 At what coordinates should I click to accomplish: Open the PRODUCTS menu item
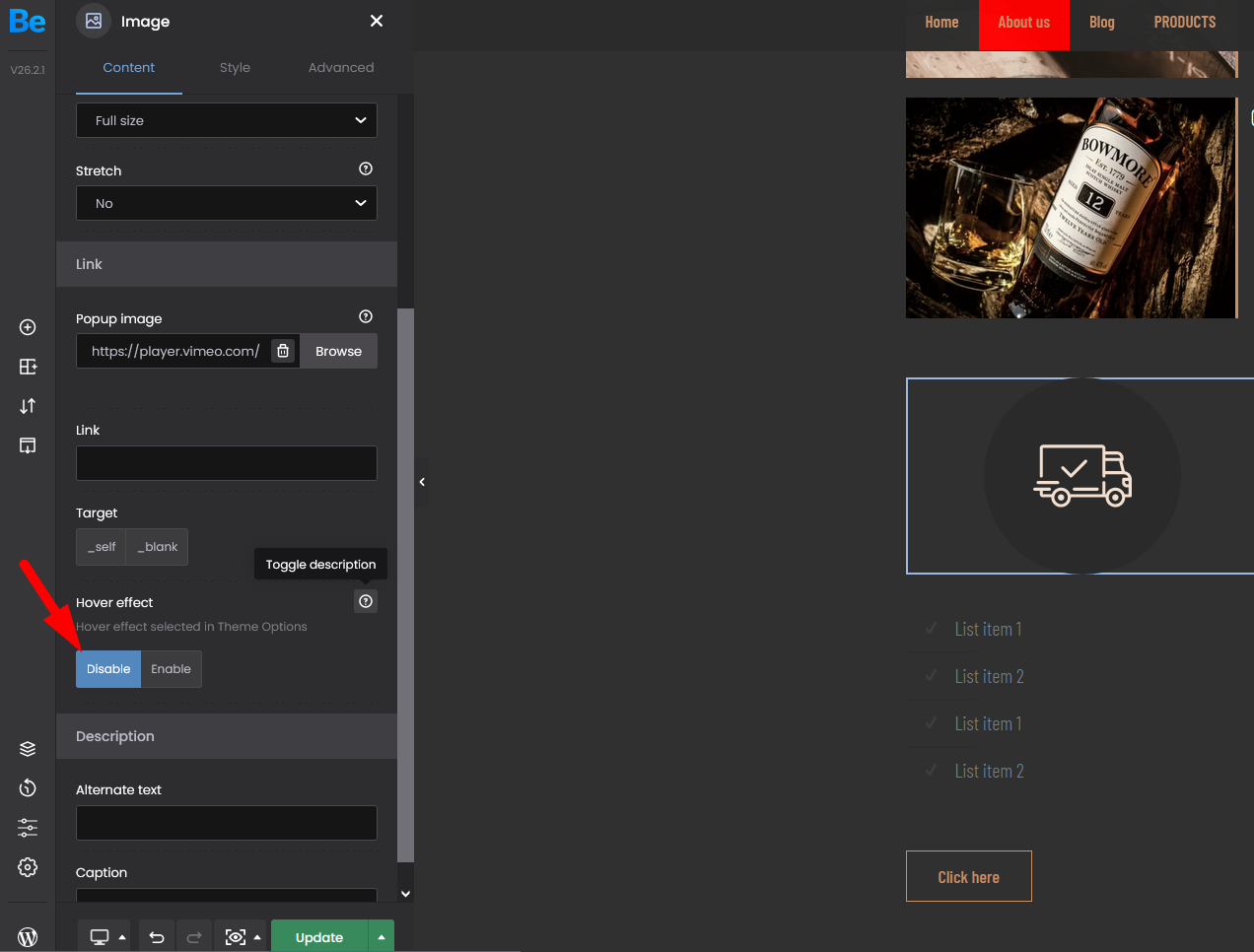(1185, 22)
